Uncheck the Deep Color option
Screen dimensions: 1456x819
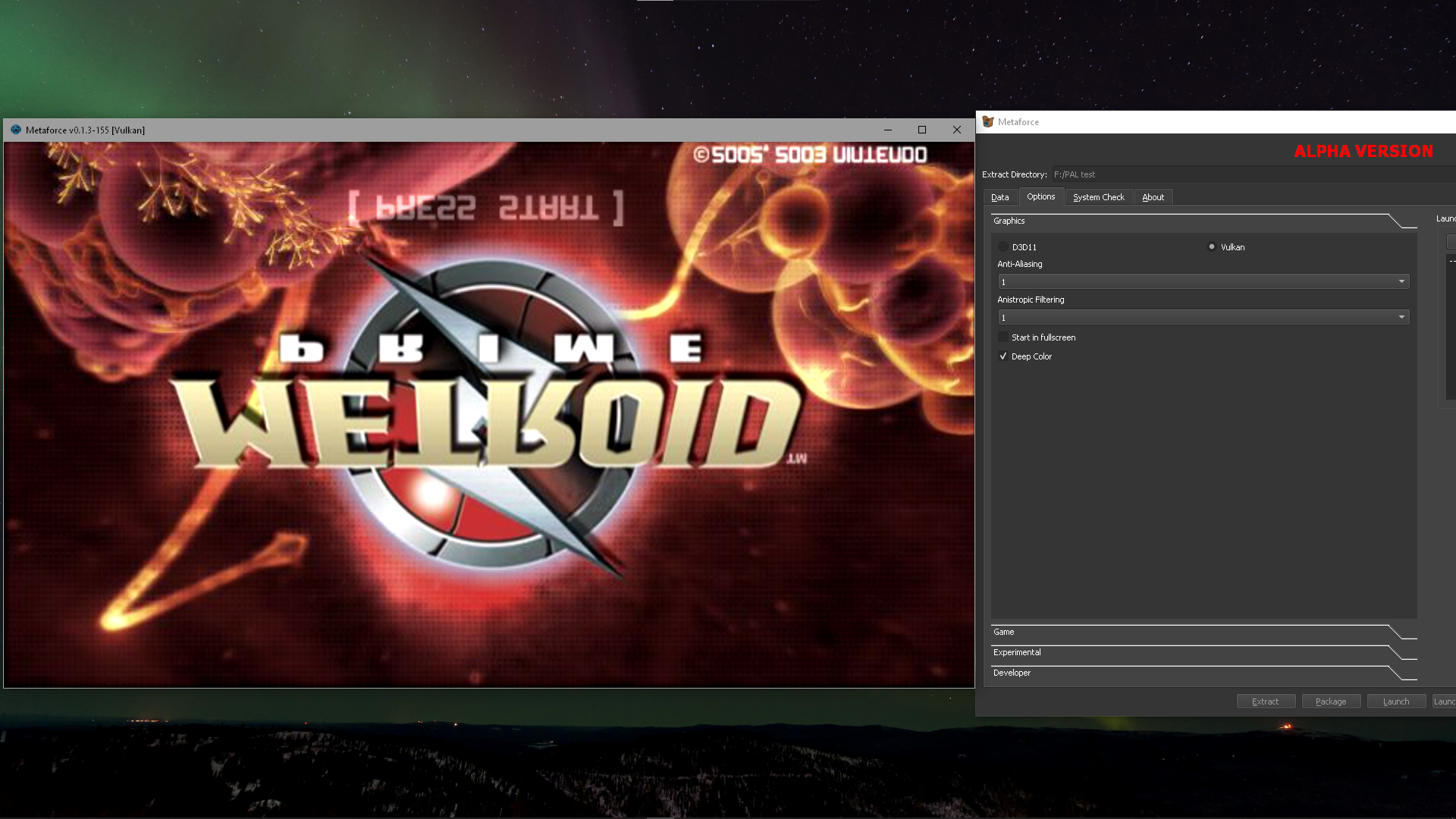(1003, 356)
